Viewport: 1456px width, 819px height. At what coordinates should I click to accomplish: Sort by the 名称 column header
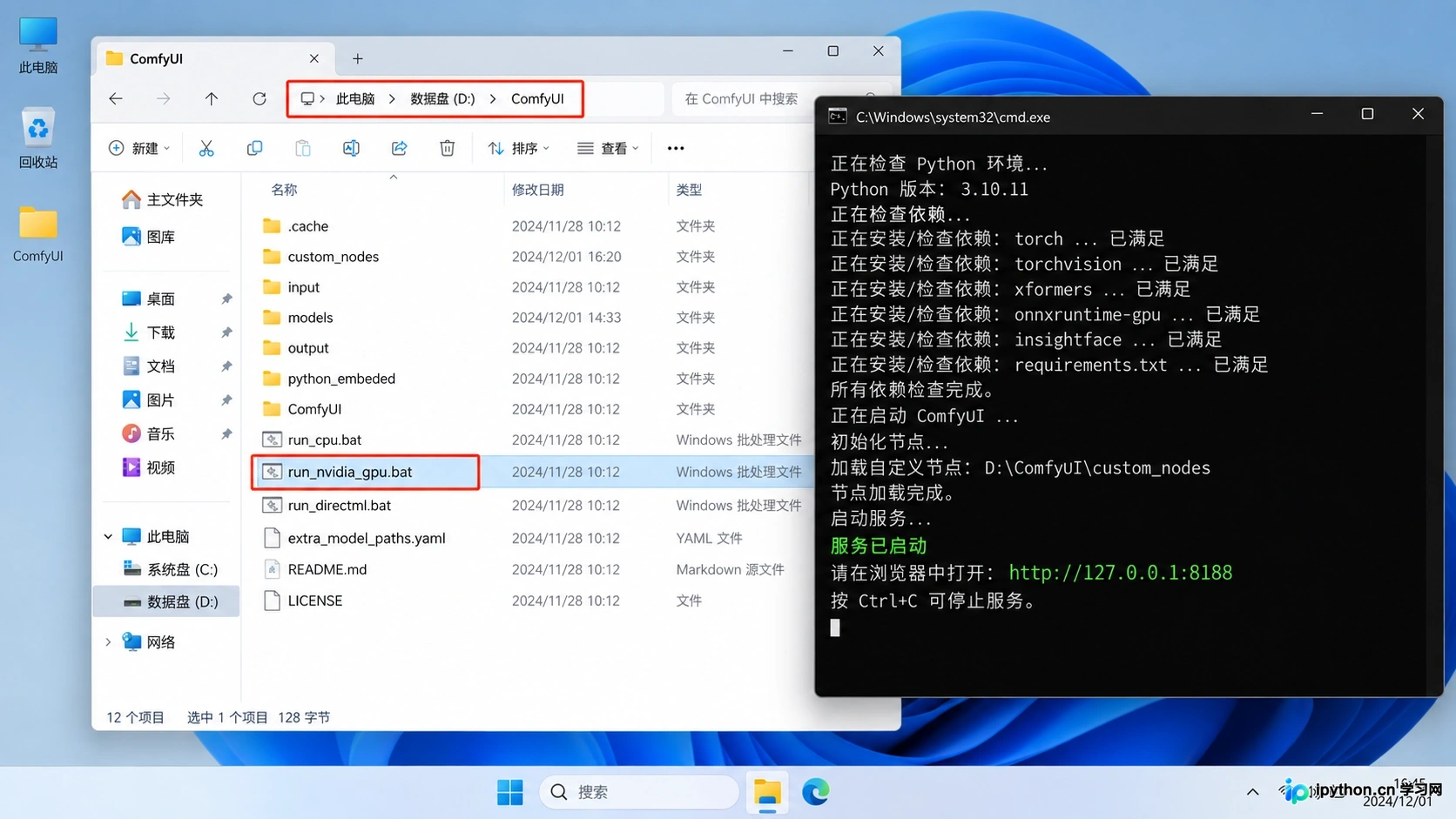click(x=284, y=190)
